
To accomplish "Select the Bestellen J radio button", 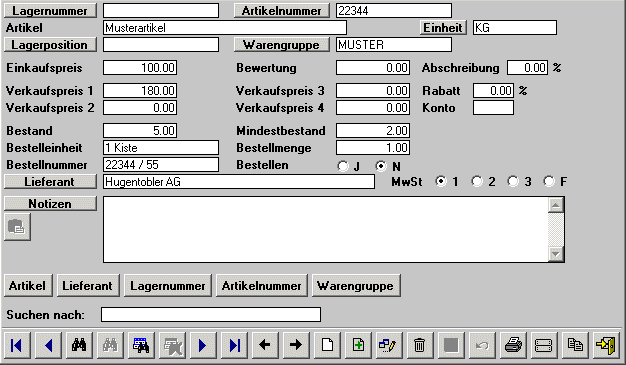I will [x=343, y=166].
